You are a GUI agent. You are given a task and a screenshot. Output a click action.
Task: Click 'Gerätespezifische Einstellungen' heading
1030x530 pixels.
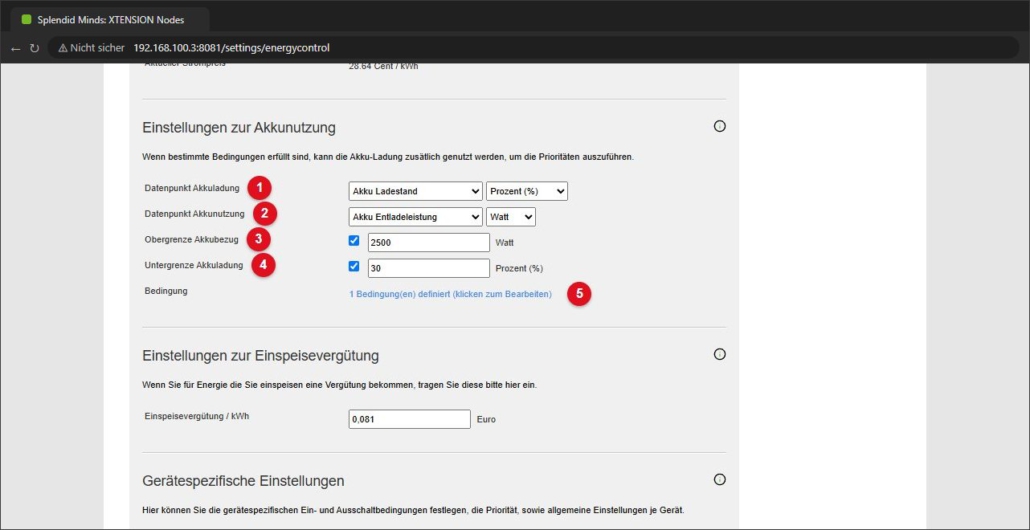click(x=243, y=481)
